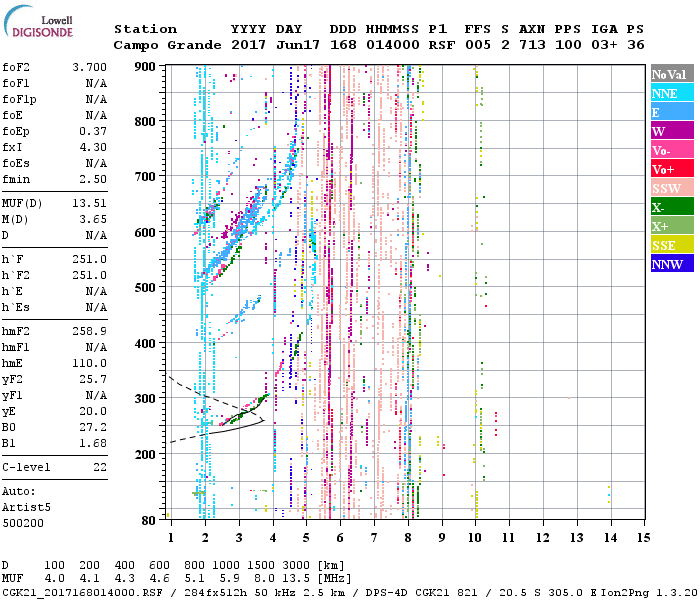Click the cyan NNE legend swatch
700x600 pixels.
click(x=669, y=93)
